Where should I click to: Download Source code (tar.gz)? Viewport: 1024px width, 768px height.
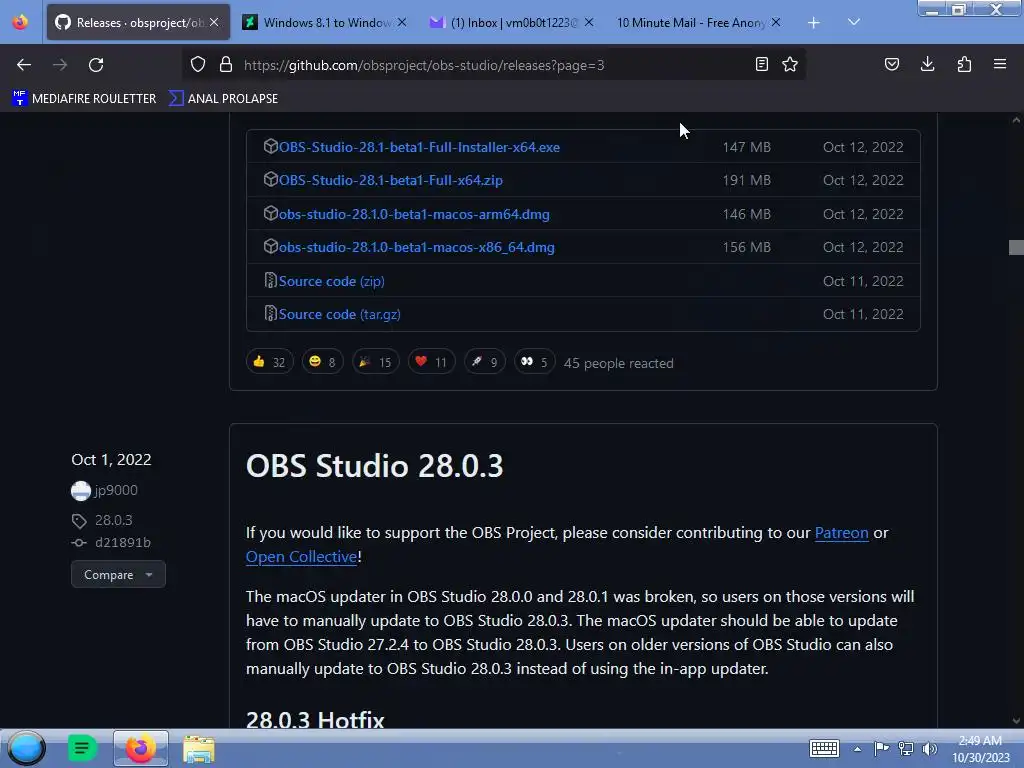click(340, 314)
